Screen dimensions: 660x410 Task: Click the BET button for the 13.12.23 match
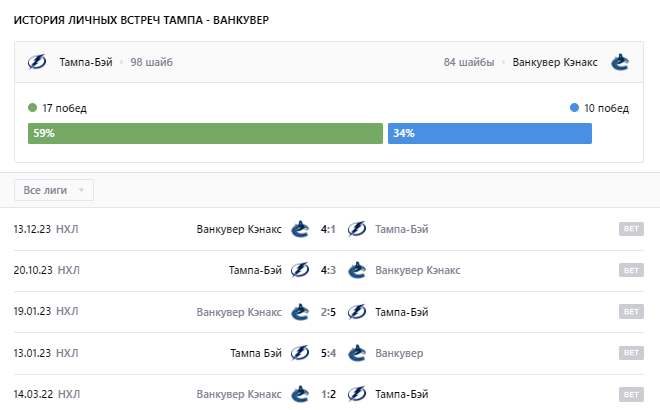tap(631, 229)
